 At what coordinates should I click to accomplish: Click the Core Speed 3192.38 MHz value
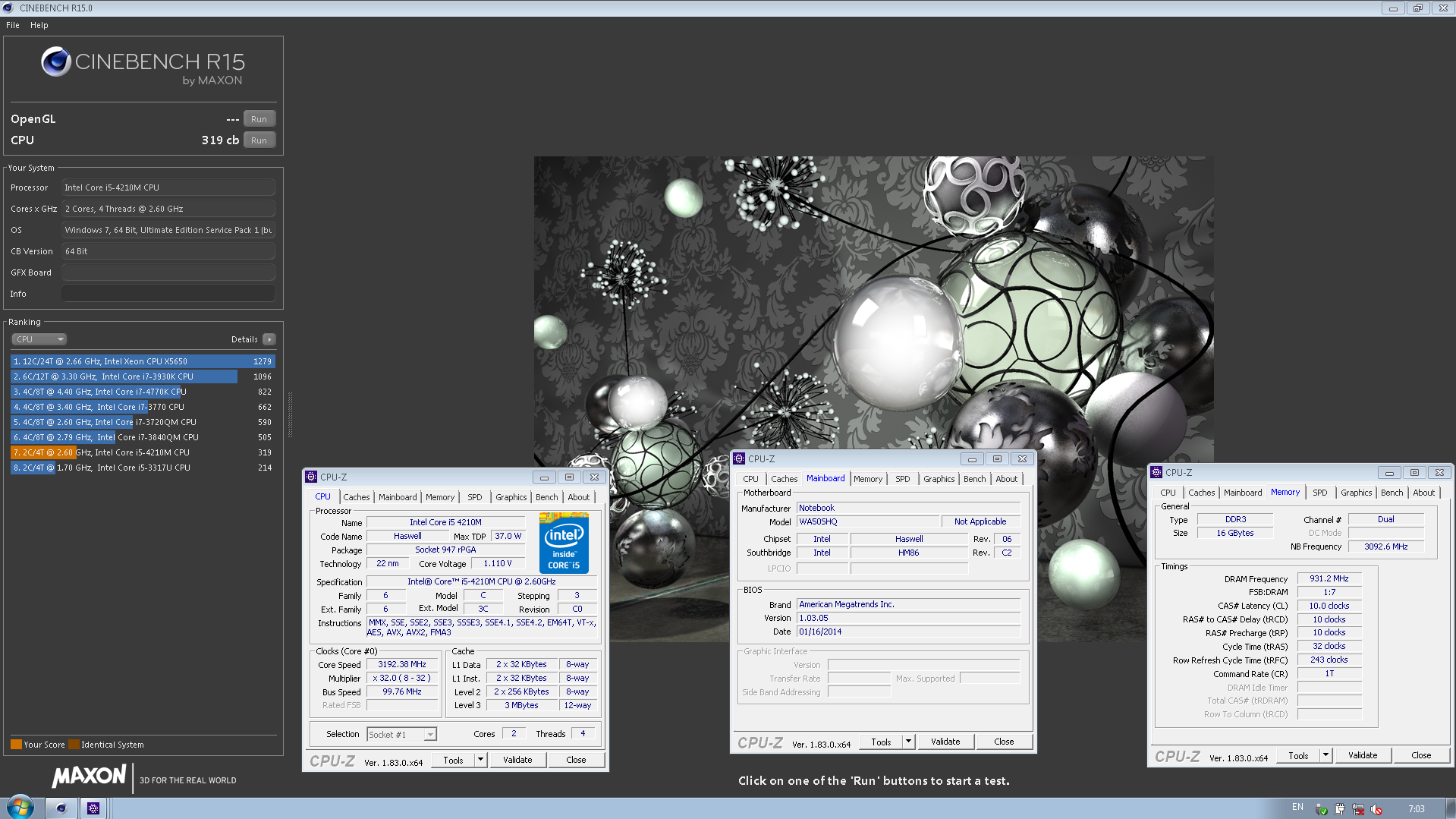pos(402,664)
